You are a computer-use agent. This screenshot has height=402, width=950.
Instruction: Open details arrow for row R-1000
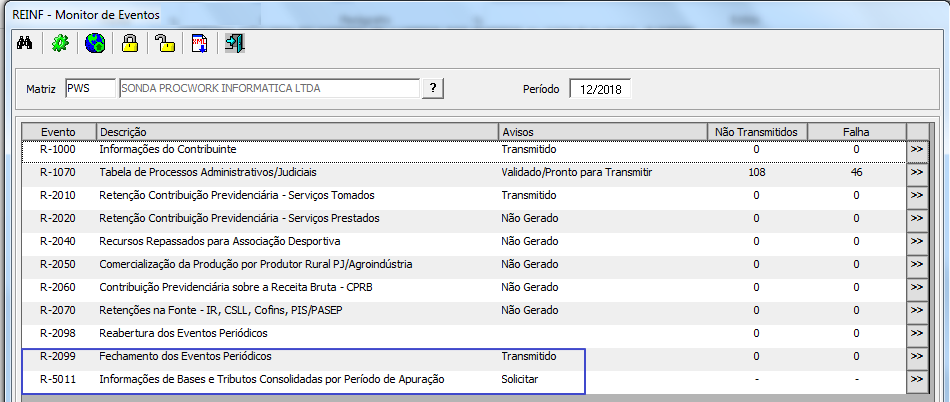point(917,150)
